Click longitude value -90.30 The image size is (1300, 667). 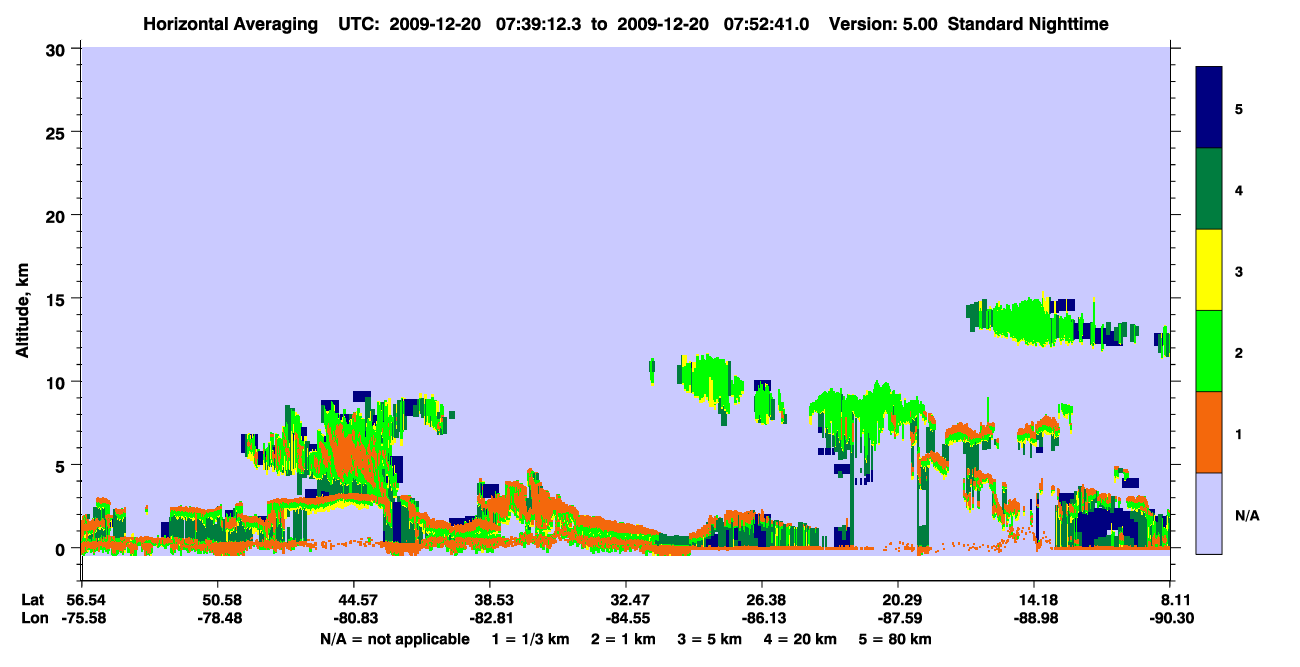pos(1171,619)
